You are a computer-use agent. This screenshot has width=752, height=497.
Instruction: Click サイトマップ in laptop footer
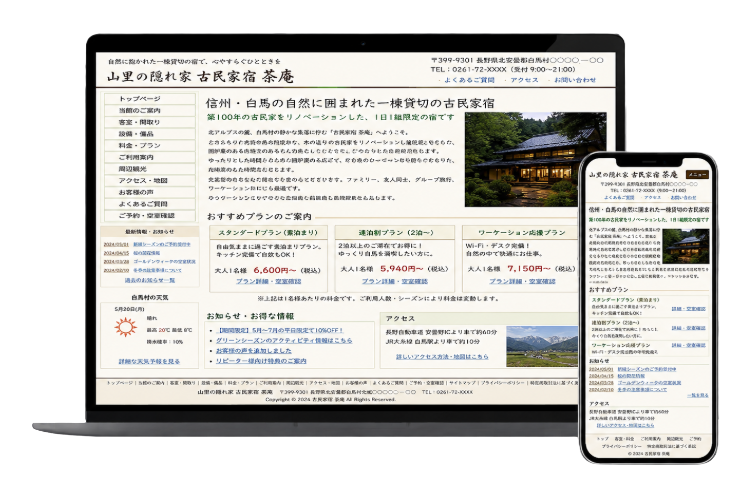(462, 383)
